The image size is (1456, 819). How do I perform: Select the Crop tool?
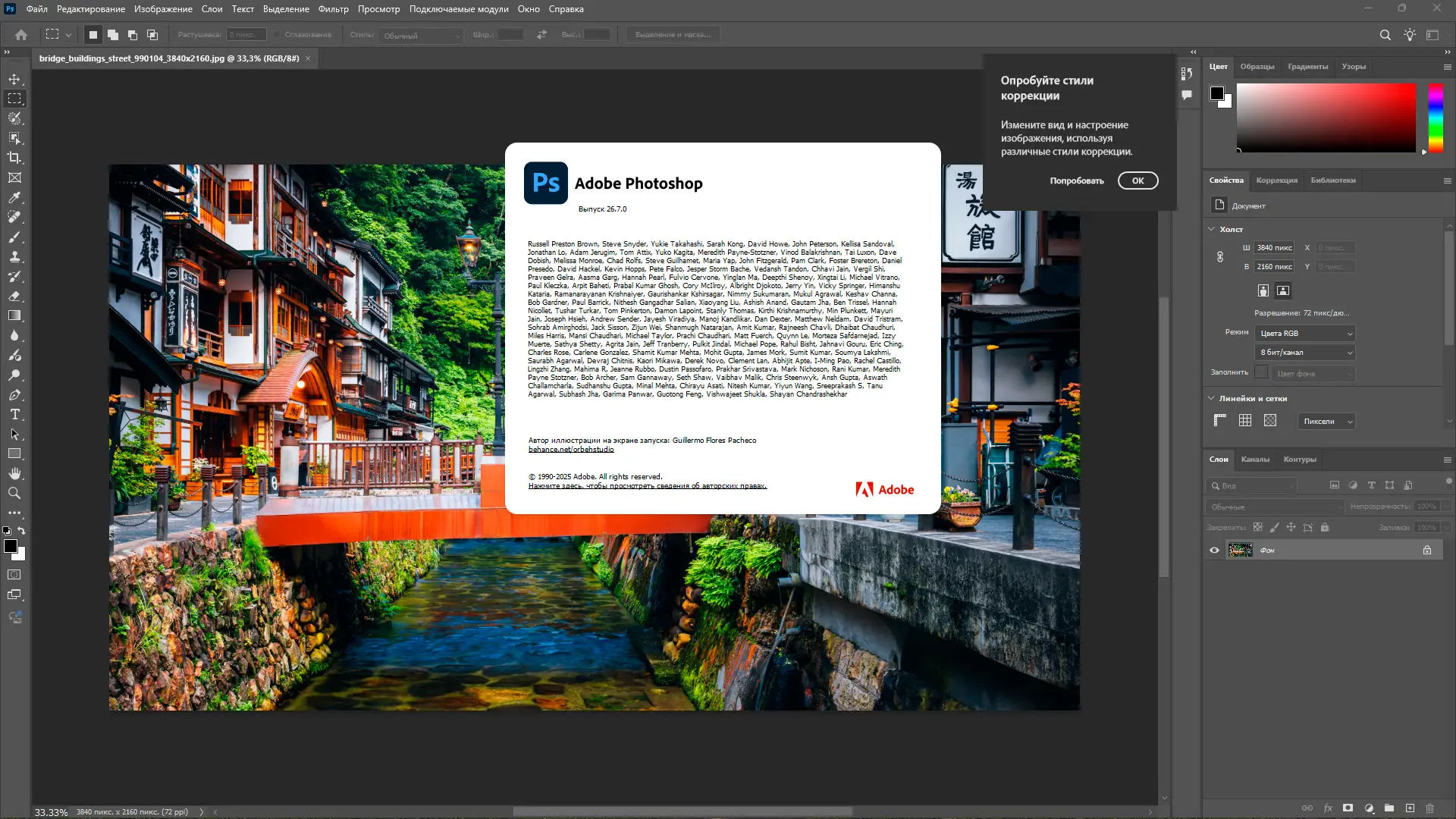point(14,158)
